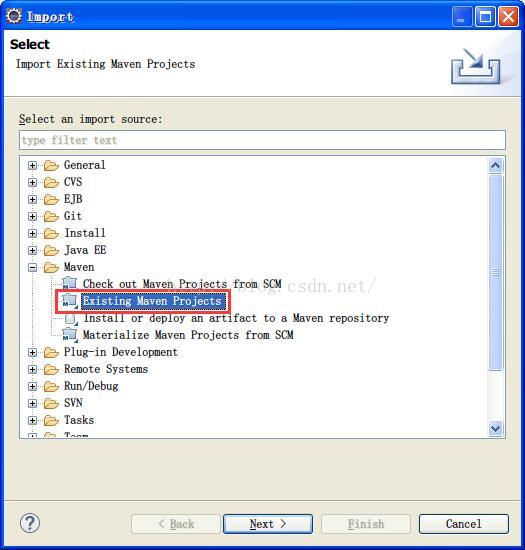
Task: Expand the Java EE category
Action: (x=32, y=250)
